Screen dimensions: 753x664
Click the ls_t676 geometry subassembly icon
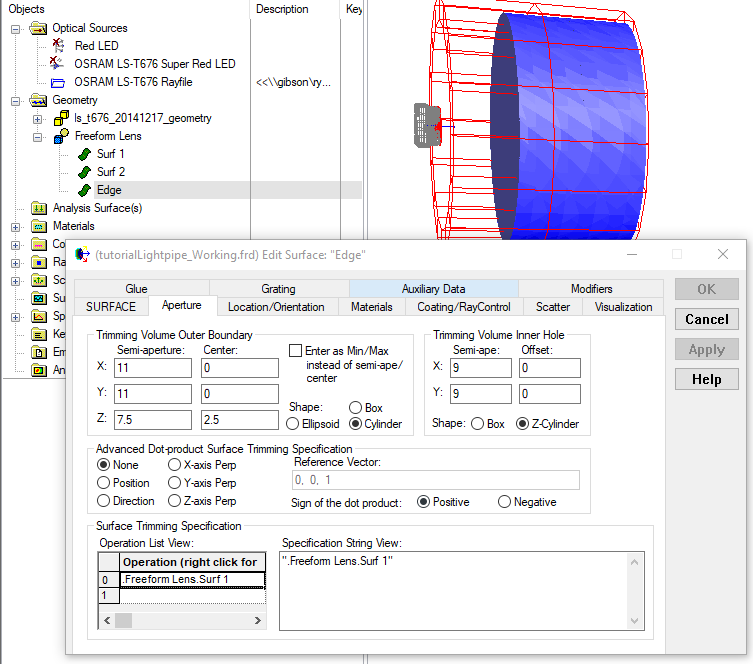pos(60,118)
